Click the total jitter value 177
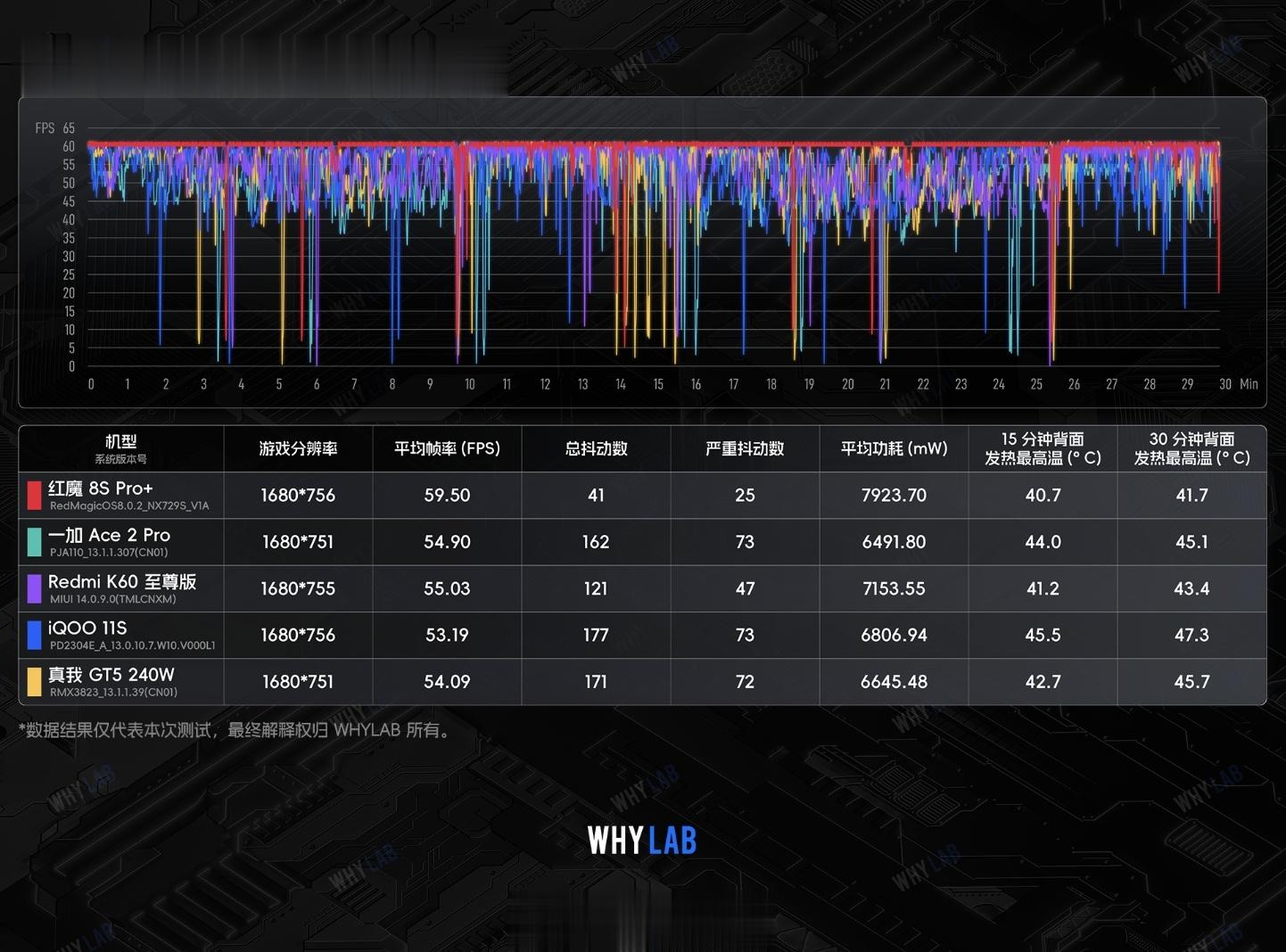The image size is (1286, 952). click(596, 635)
